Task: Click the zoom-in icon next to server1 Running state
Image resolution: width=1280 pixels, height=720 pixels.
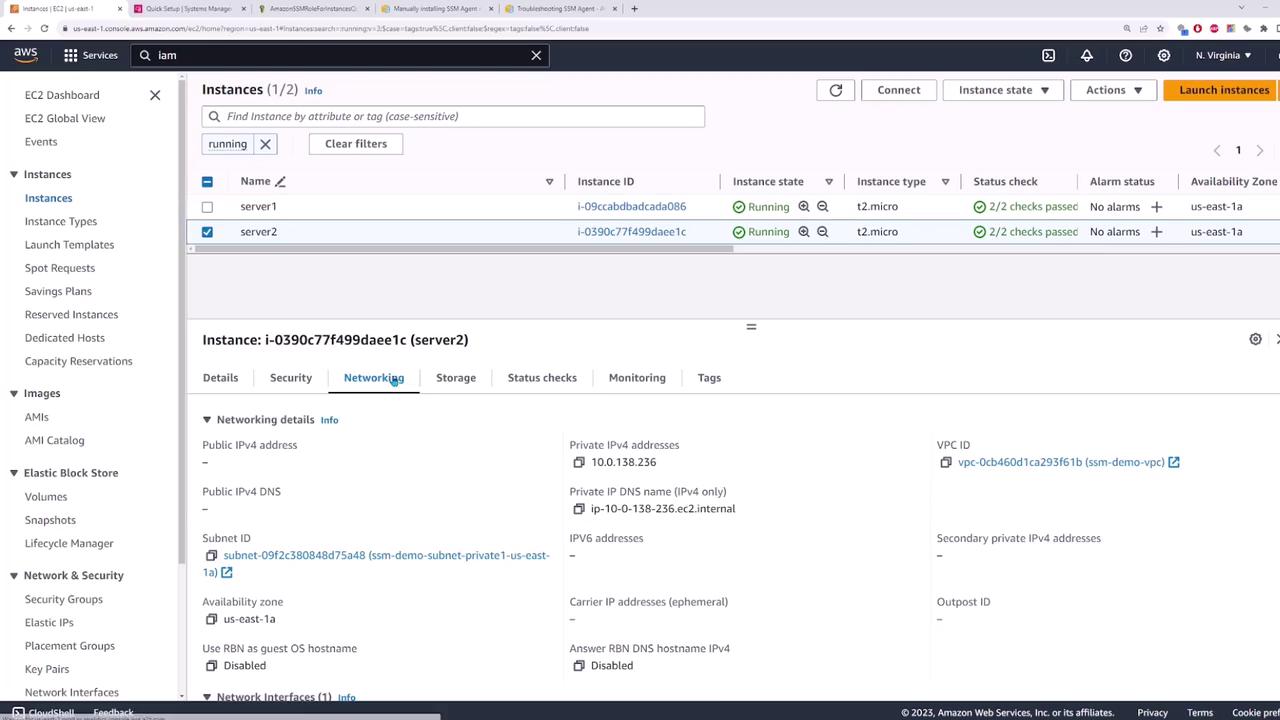Action: 803,207
